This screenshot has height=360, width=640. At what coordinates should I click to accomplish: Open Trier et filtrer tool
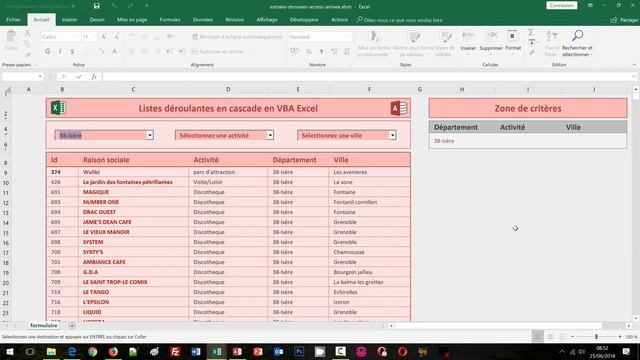tap(551, 43)
